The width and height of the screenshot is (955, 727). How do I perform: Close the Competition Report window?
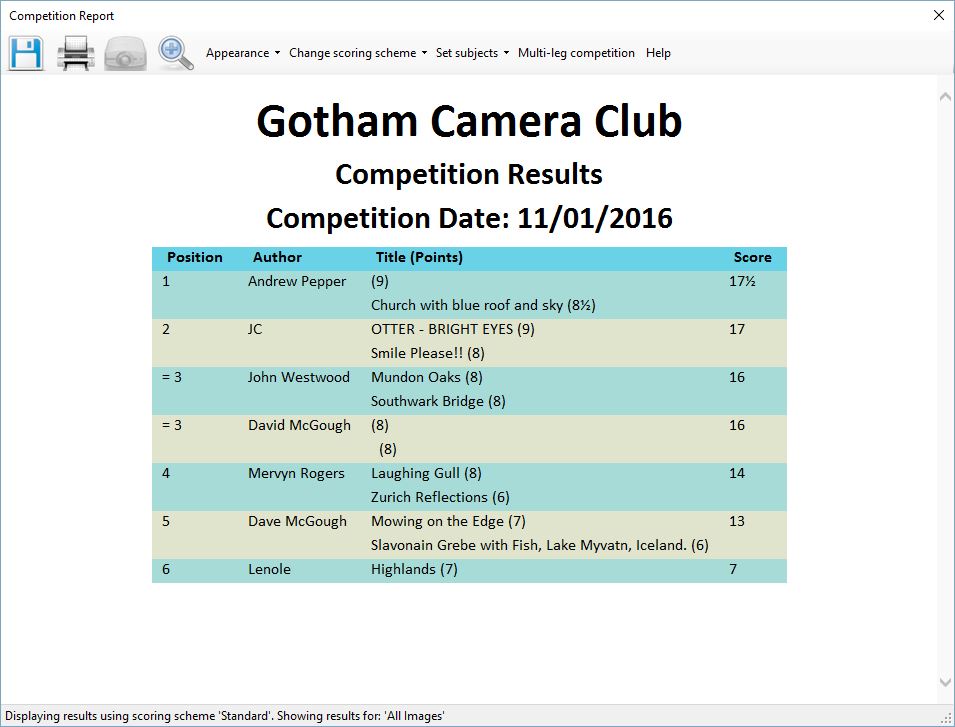tap(939, 15)
